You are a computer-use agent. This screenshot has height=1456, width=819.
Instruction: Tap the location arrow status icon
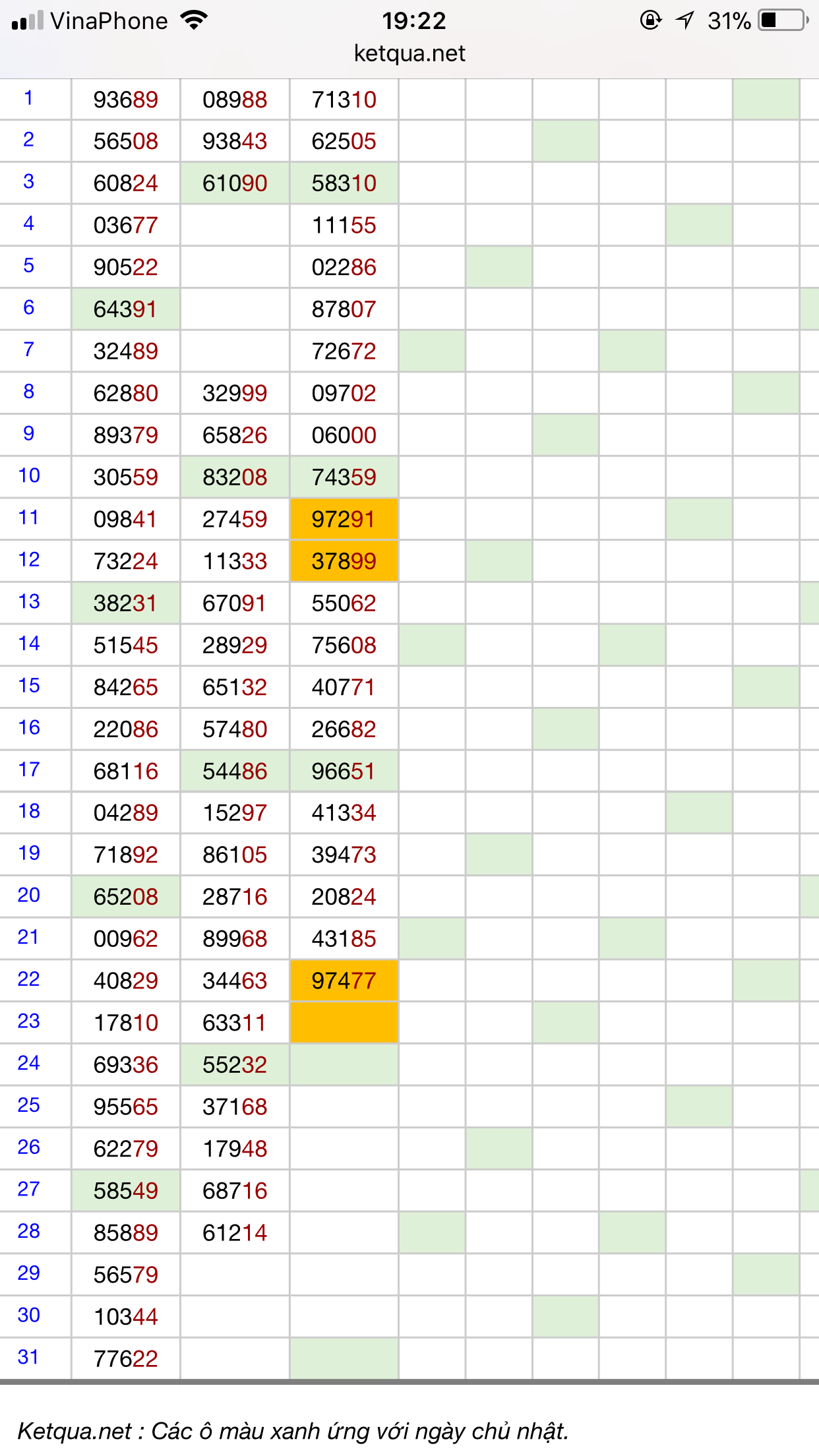tap(685, 20)
